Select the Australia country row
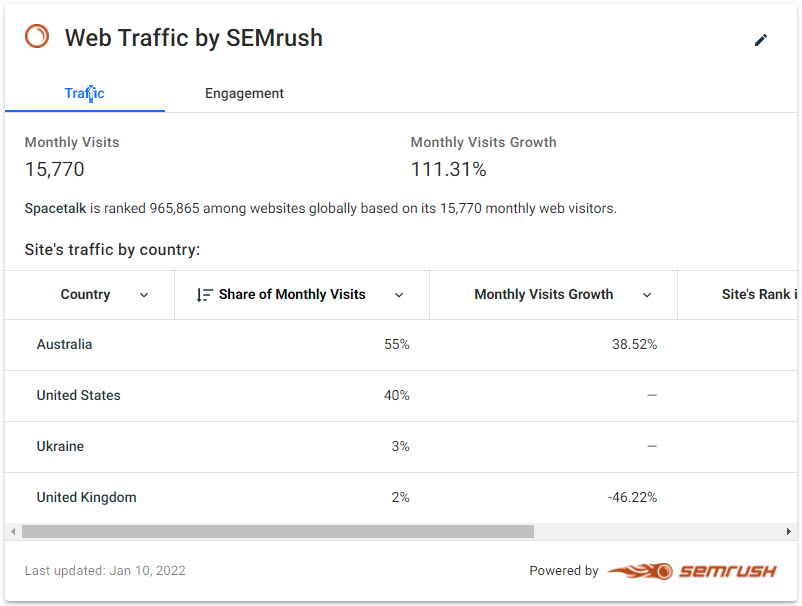 [64, 345]
